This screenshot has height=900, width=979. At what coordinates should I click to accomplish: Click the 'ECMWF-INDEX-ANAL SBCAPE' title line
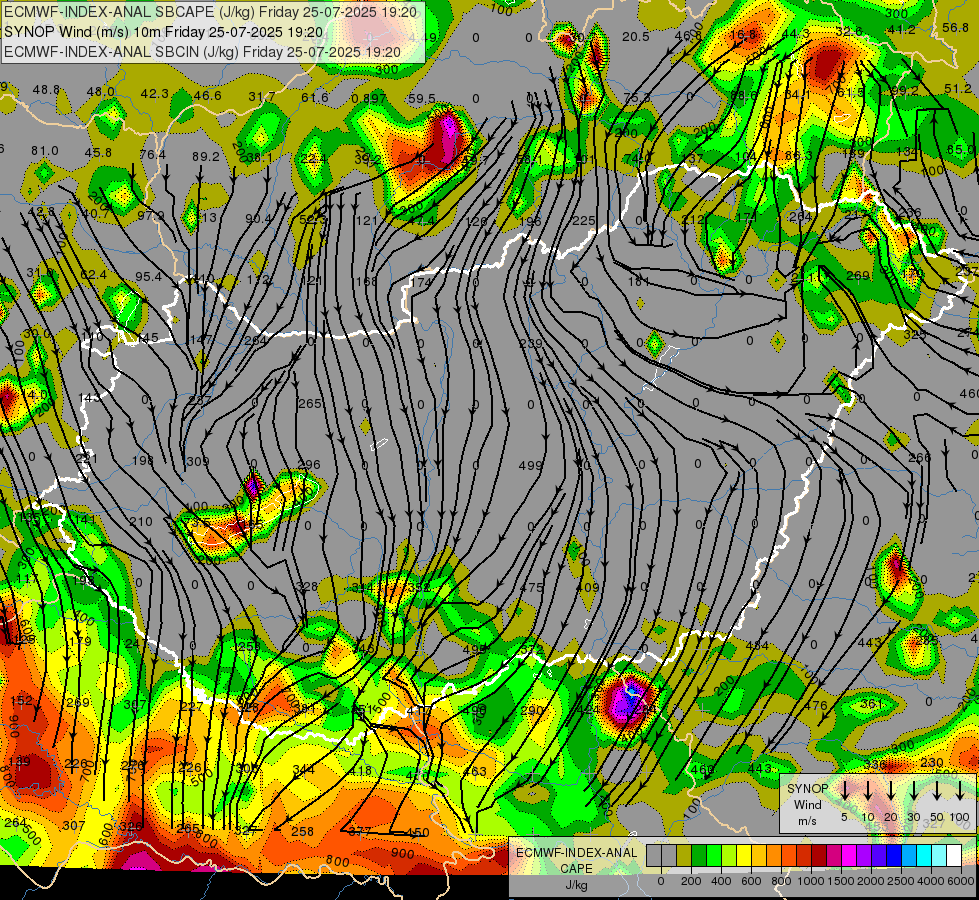click(210, 12)
